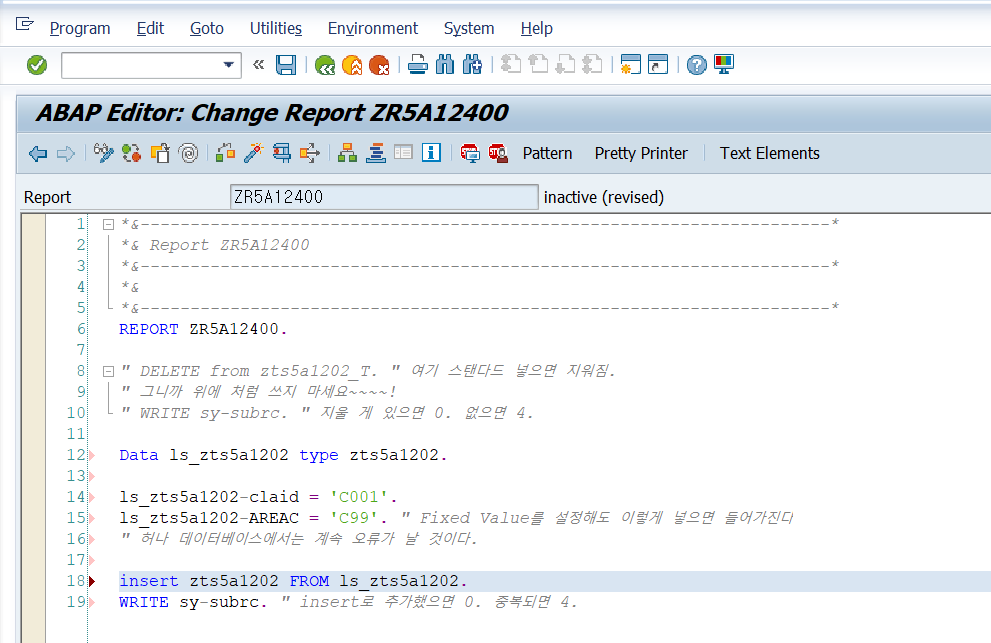Create a new session window icon
This screenshot has height=643, width=991.
(x=631, y=64)
